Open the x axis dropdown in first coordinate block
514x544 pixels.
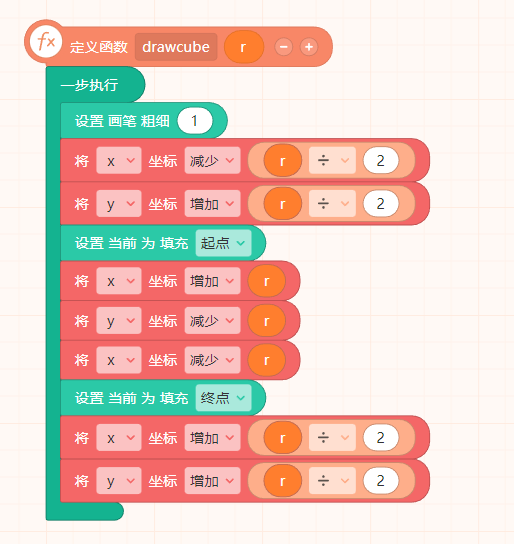[119, 160]
